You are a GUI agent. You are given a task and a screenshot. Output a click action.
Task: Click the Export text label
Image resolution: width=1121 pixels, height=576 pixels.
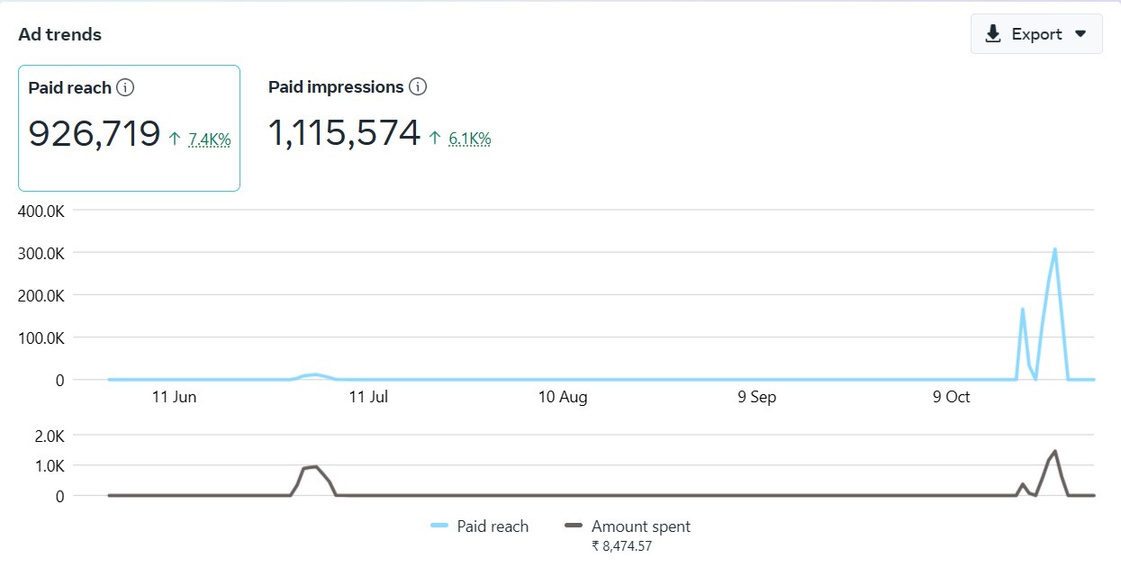click(1036, 34)
